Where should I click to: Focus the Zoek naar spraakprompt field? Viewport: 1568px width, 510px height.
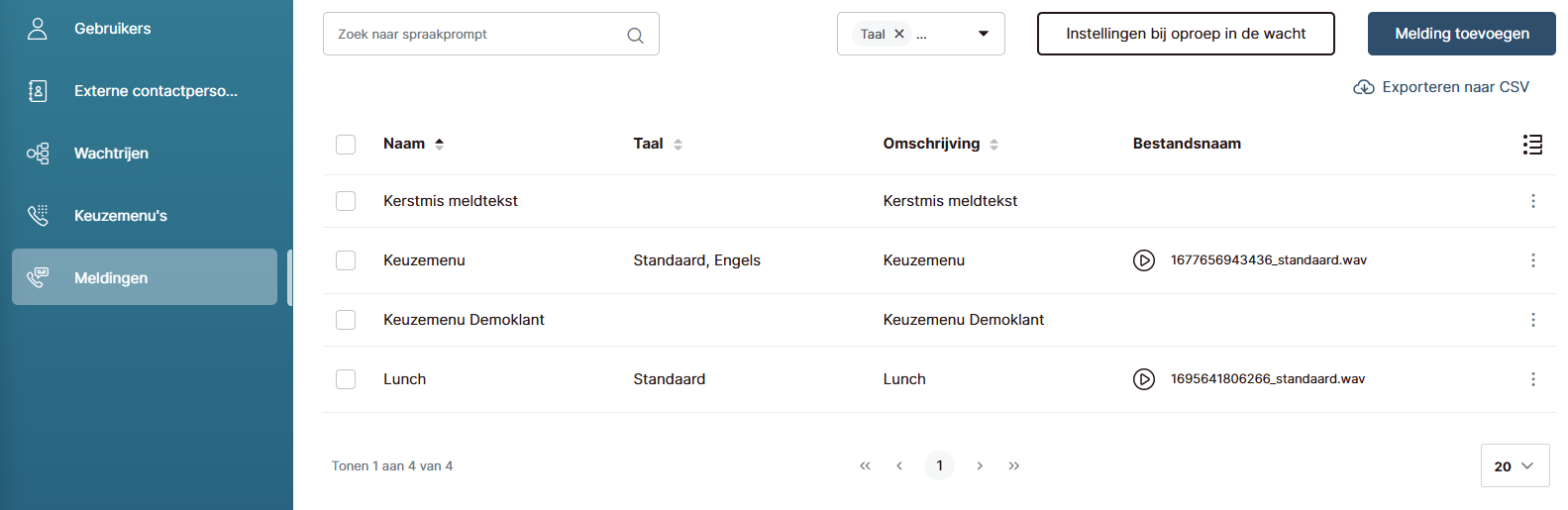pyautogui.click(x=475, y=34)
